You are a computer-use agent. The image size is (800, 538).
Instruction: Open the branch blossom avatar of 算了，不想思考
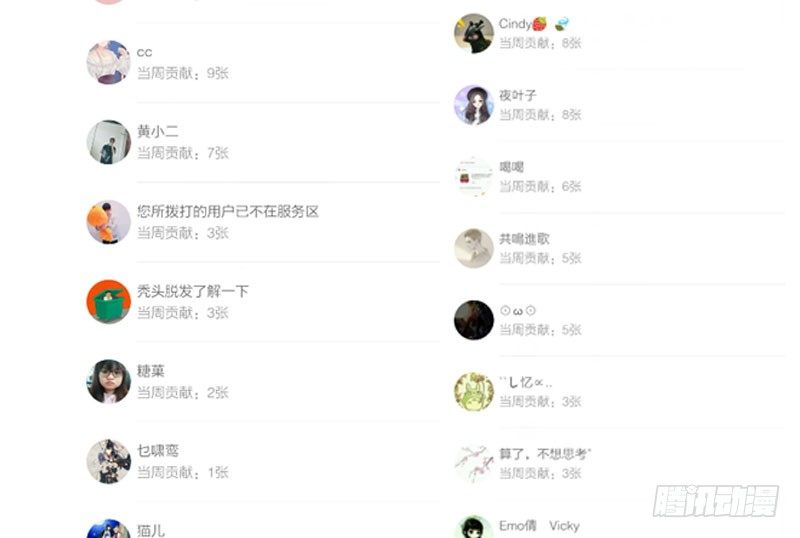(x=473, y=463)
